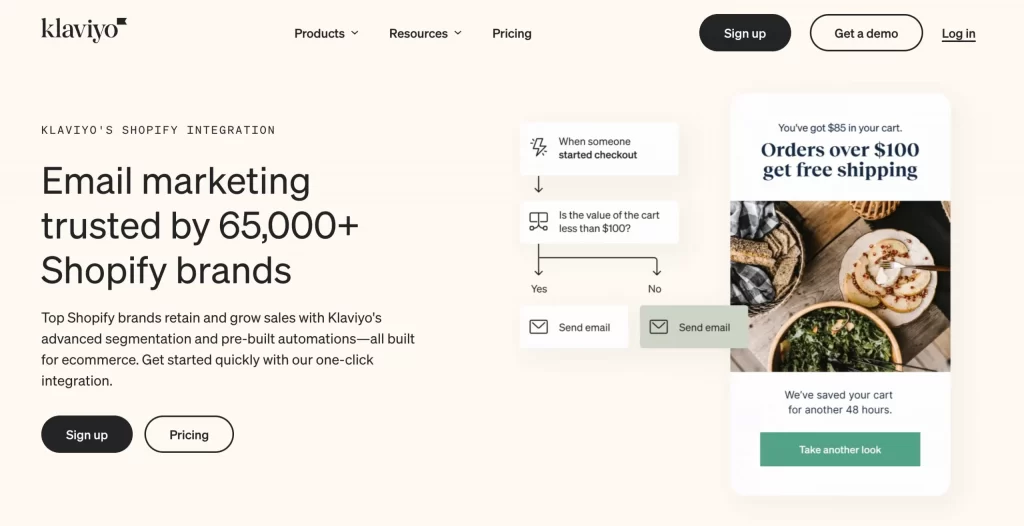Click the Take another look button
Screen dimensions: 1024x526
[x=840, y=450]
